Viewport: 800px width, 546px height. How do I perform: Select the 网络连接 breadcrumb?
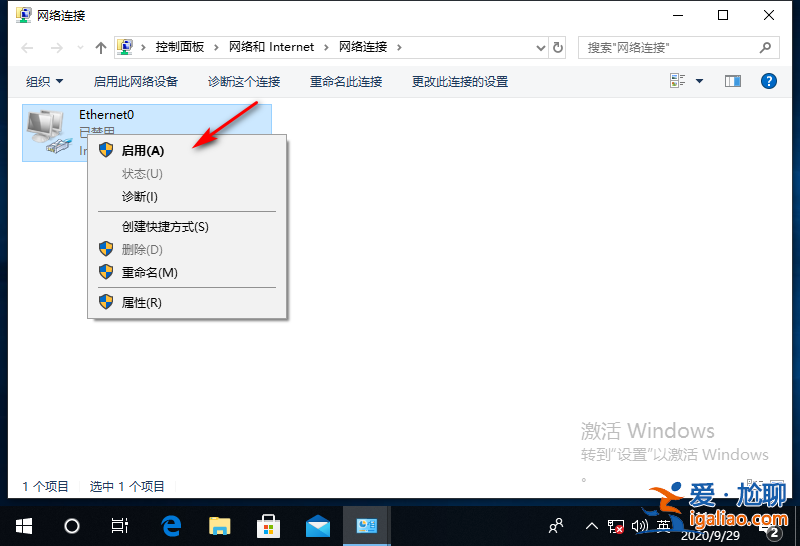(363, 47)
